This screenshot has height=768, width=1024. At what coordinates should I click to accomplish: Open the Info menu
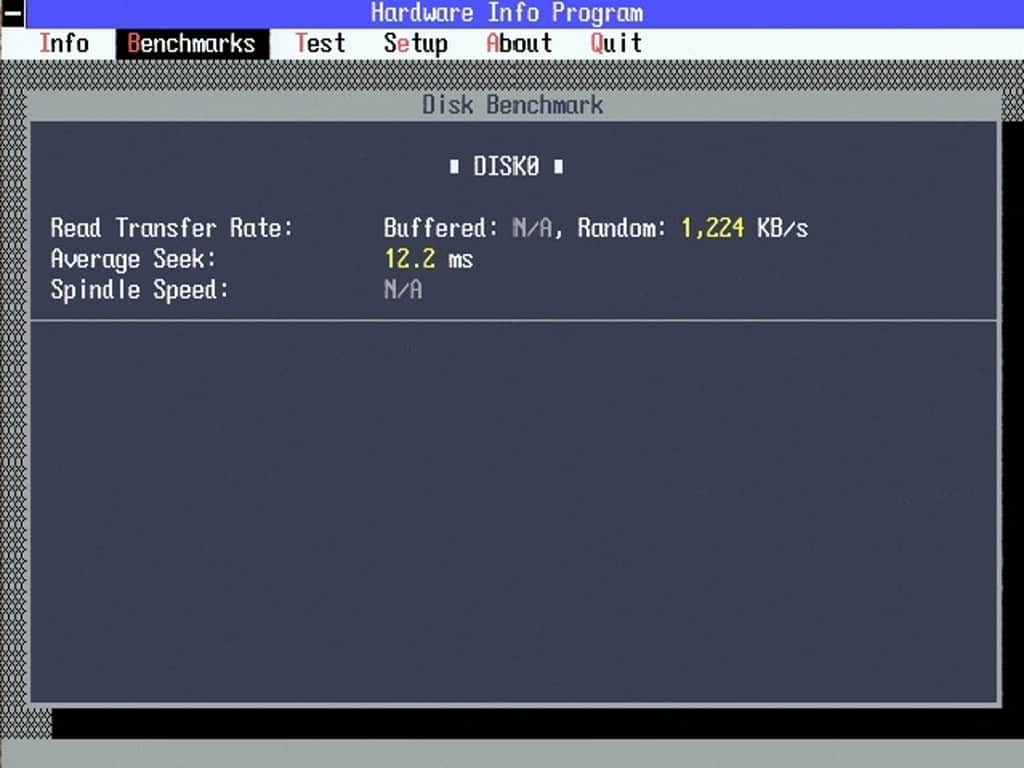click(64, 44)
